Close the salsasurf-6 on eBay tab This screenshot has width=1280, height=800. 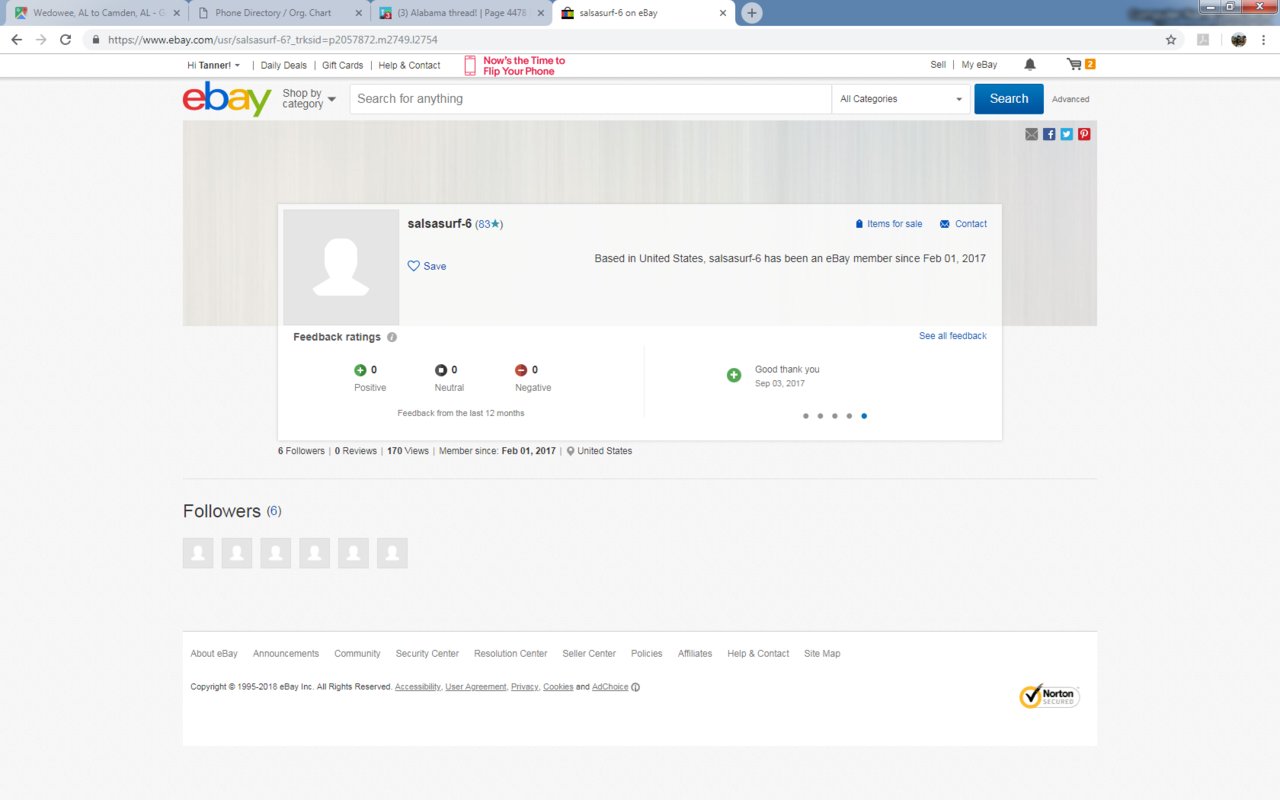click(723, 13)
